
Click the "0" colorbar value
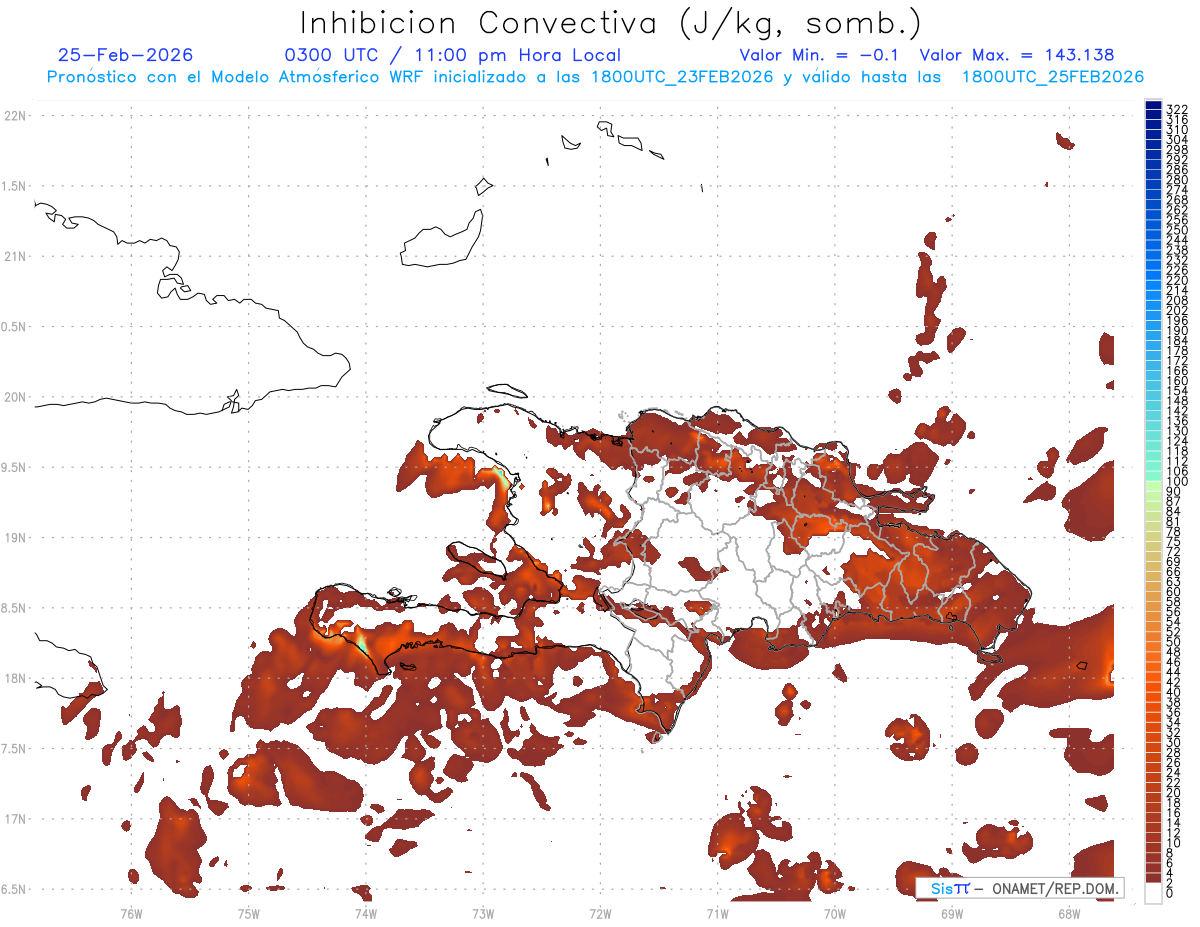click(1170, 893)
